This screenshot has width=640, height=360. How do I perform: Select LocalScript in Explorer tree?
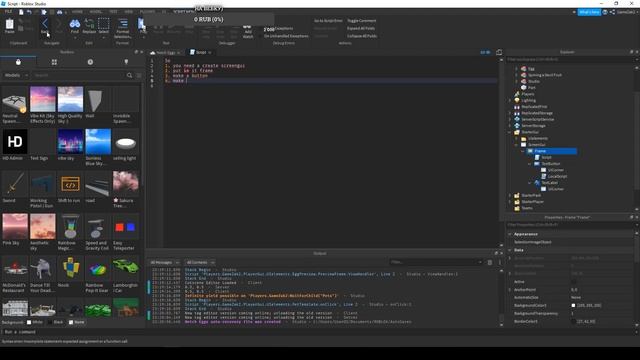[x=557, y=176]
